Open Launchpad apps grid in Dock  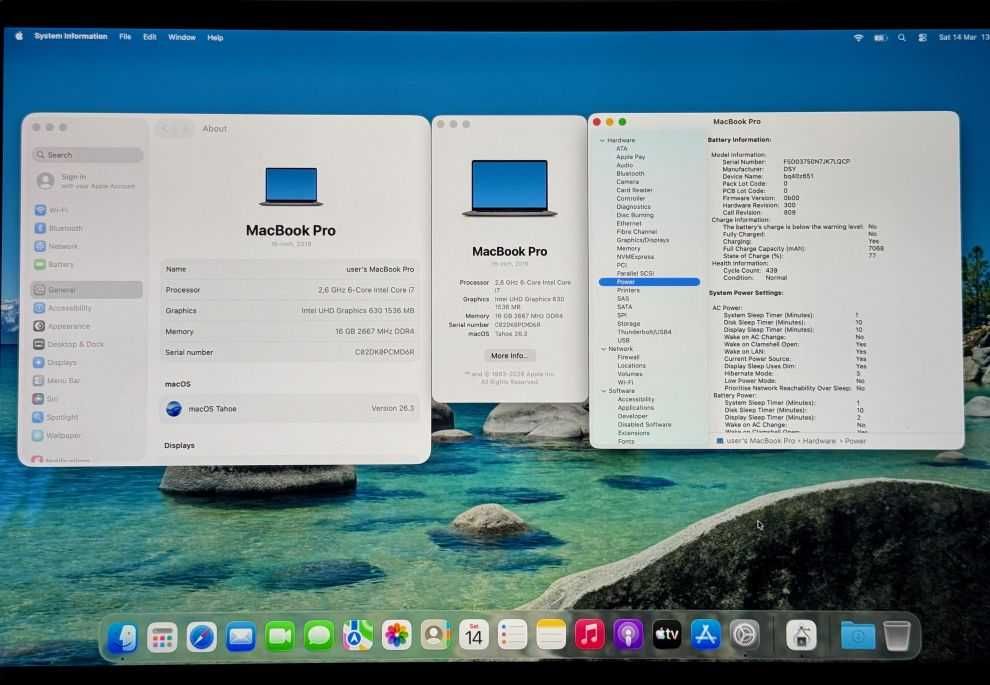[162, 636]
